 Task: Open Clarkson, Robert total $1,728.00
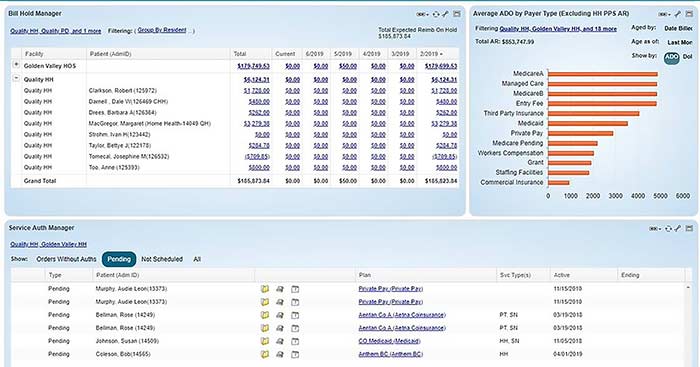tap(257, 91)
